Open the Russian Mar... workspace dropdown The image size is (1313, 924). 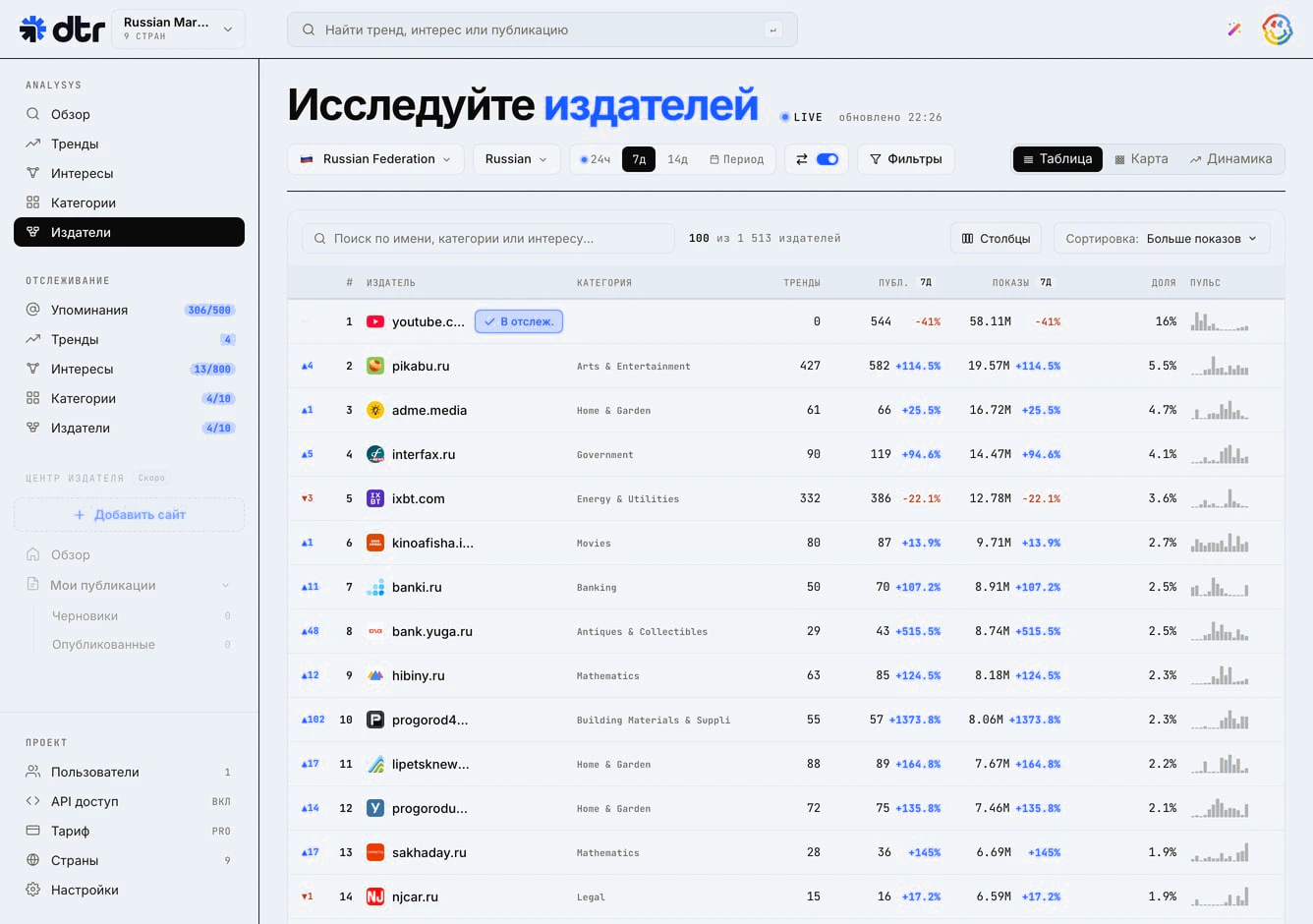[x=178, y=29]
